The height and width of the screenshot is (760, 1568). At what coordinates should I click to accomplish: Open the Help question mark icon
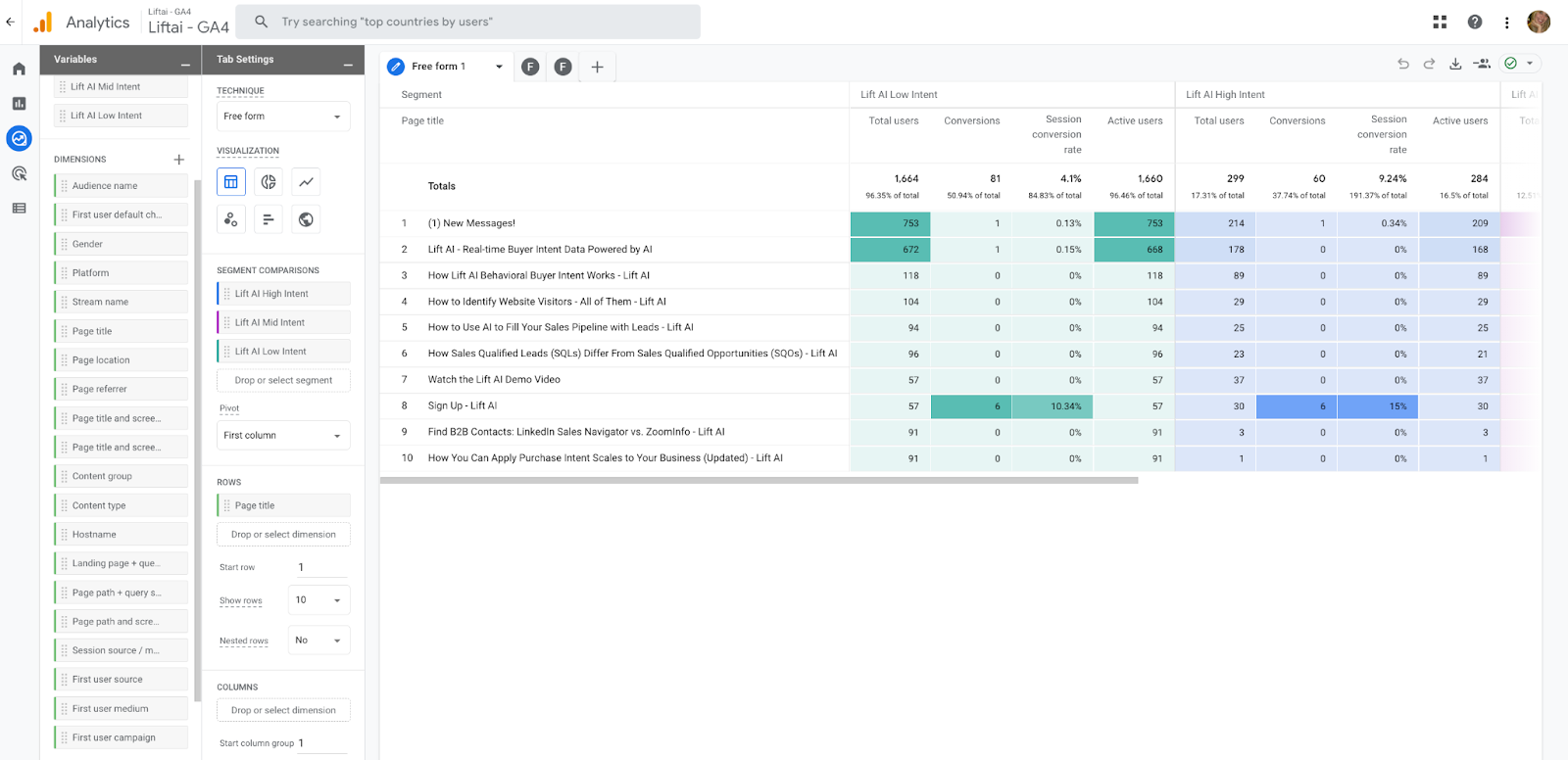point(1475,22)
